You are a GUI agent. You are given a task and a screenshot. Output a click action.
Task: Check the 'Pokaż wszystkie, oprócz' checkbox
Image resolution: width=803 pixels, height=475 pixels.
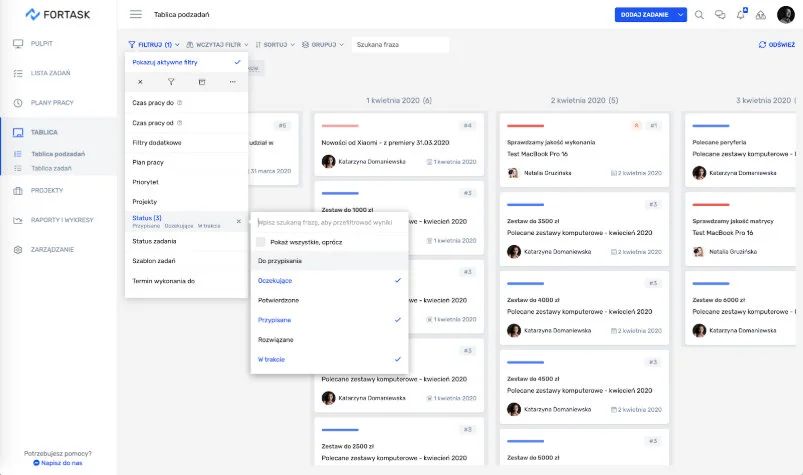tap(261, 241)
